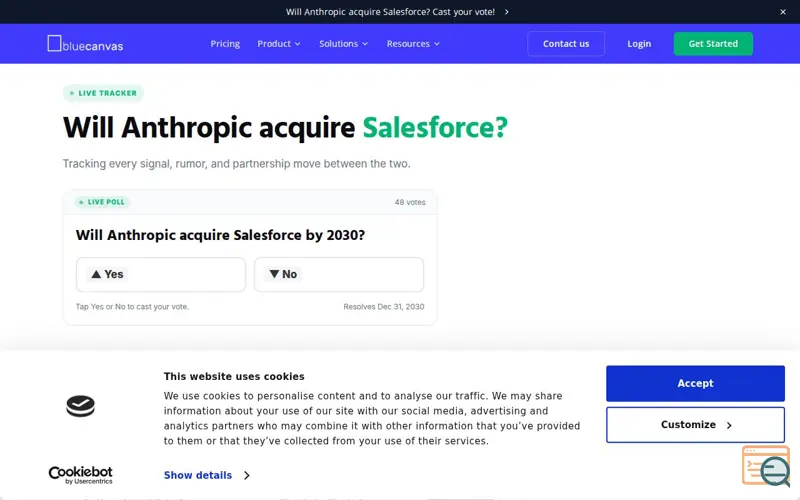Expand the Resources dropdown menu
This screenshot has width=800, height=500.
(413, 44)
